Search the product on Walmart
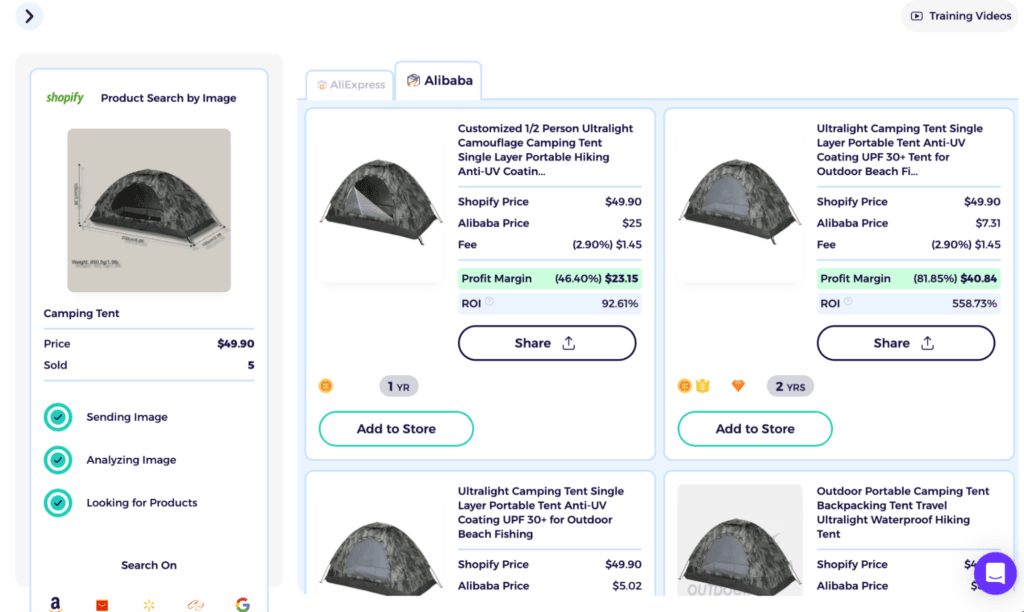 [x=148, y=604]
